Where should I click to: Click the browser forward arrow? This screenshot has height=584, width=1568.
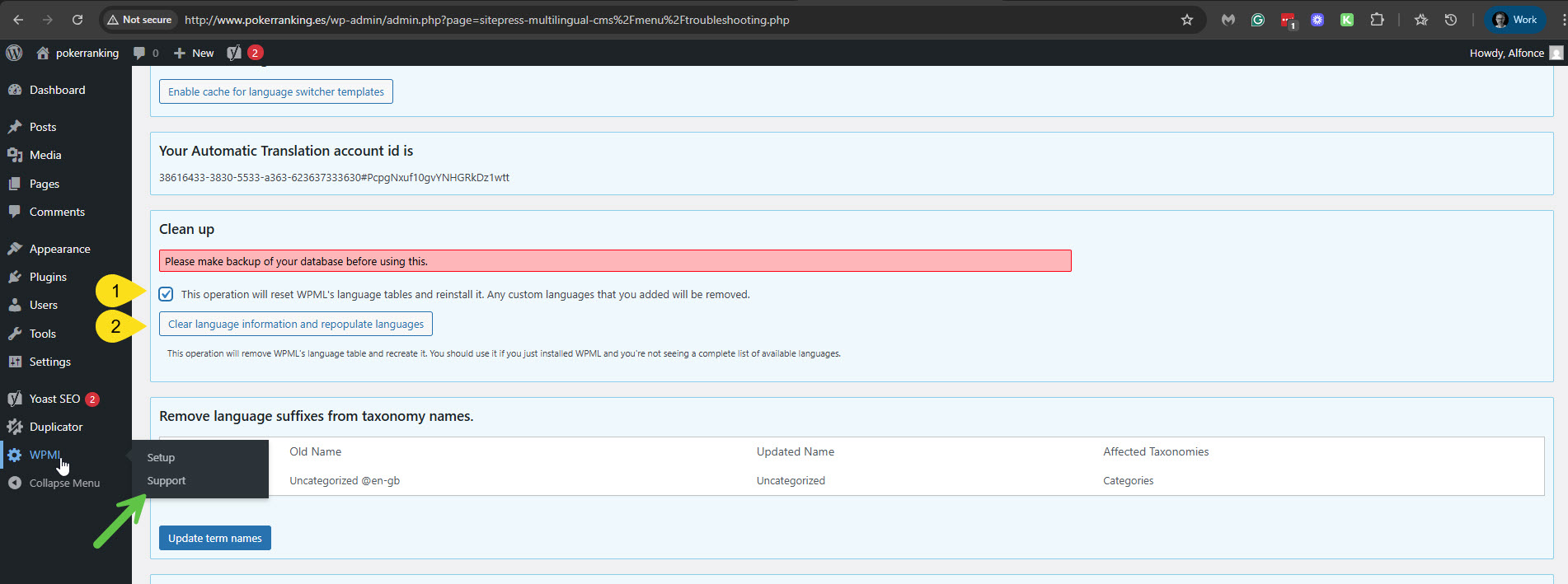pyautogui.click(x=48, y=20)
